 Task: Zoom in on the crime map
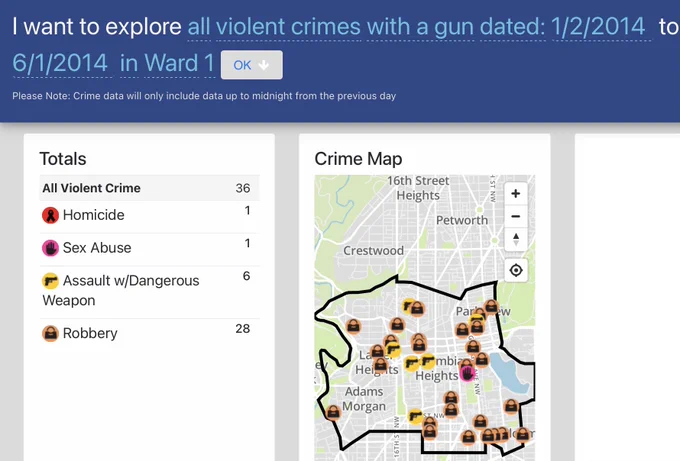[516, 193]
